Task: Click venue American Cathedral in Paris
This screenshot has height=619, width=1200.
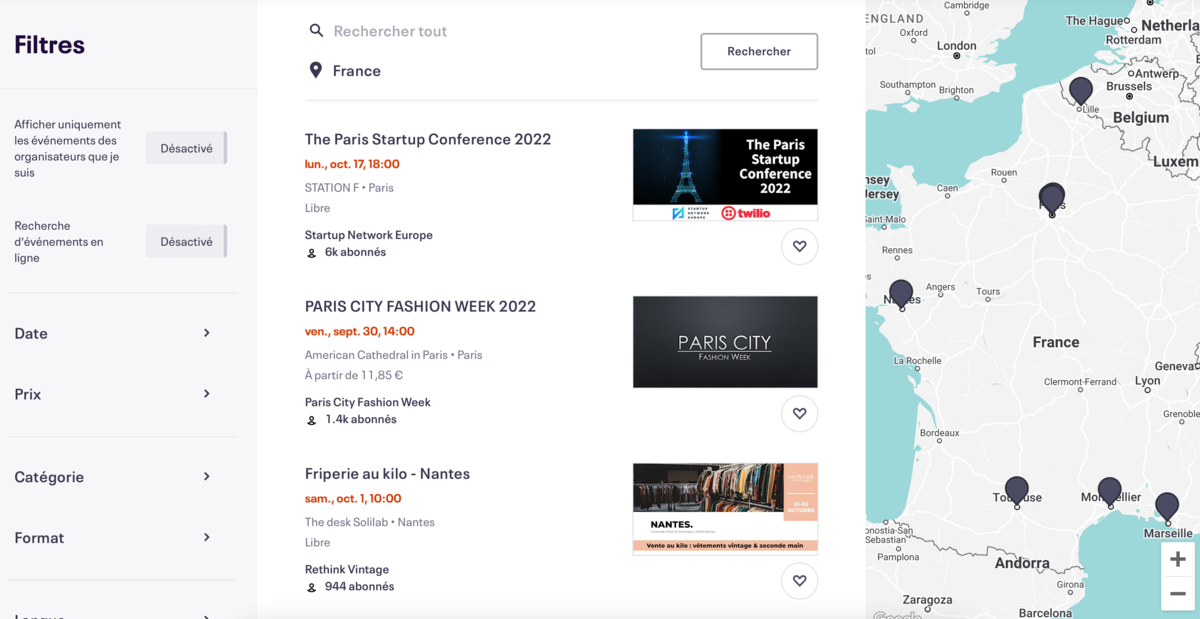Action: click(376, 355)
